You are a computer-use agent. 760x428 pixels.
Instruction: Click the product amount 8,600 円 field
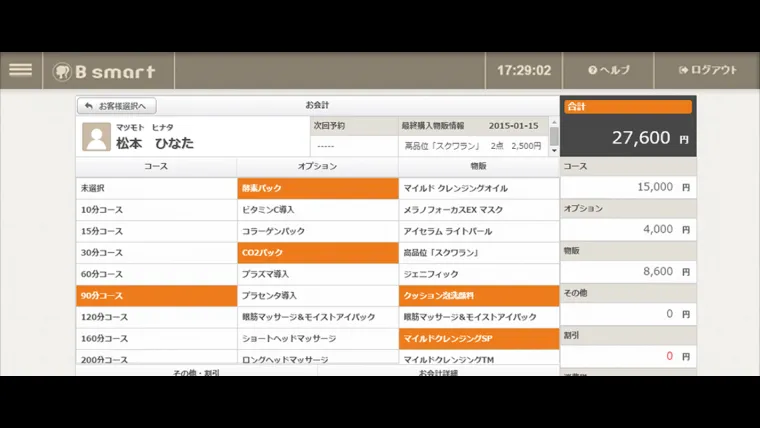tap(628, 271)
